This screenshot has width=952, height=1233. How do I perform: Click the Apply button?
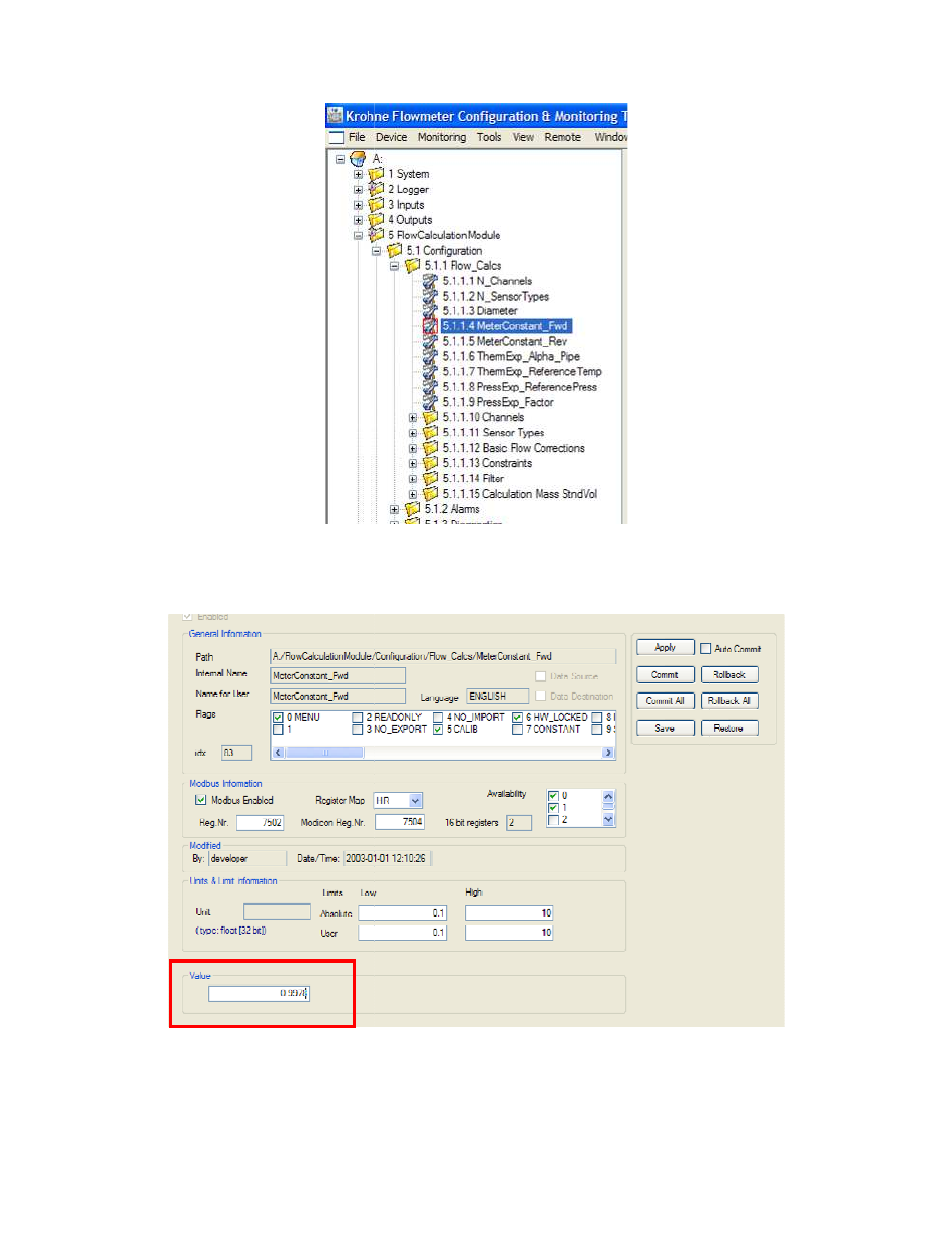pos(665,647)
